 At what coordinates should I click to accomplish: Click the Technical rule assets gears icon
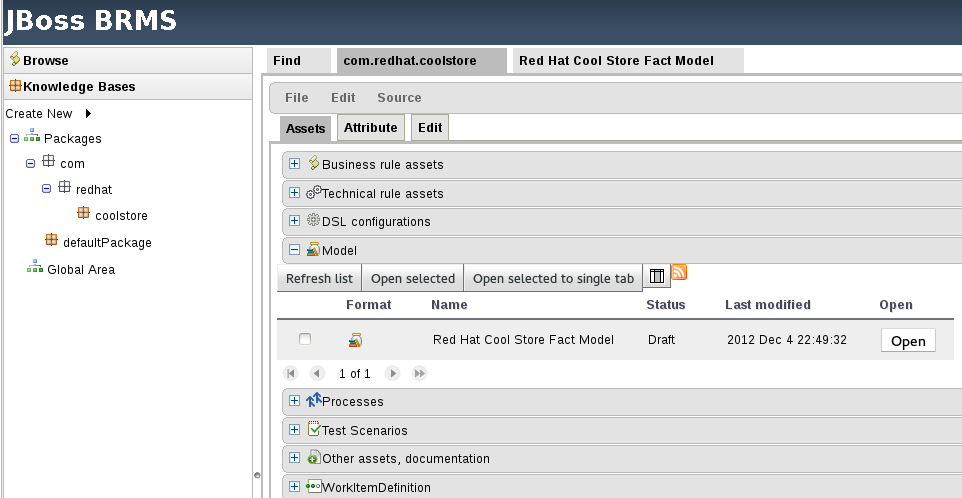[314, 191]
